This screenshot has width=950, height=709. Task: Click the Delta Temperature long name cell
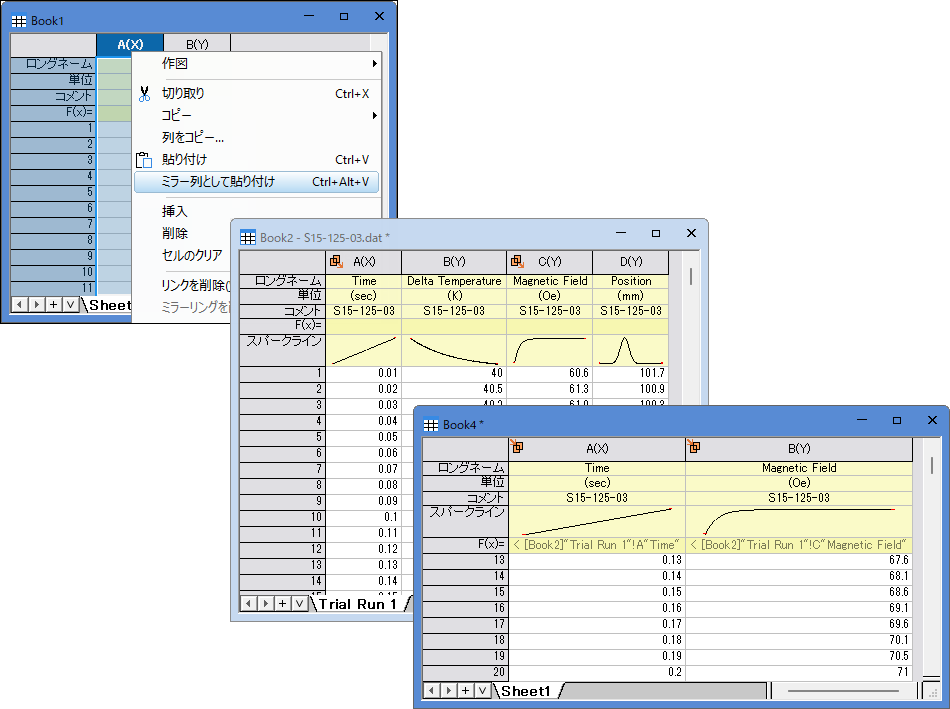pyautogui.click(x=454, y=281)
